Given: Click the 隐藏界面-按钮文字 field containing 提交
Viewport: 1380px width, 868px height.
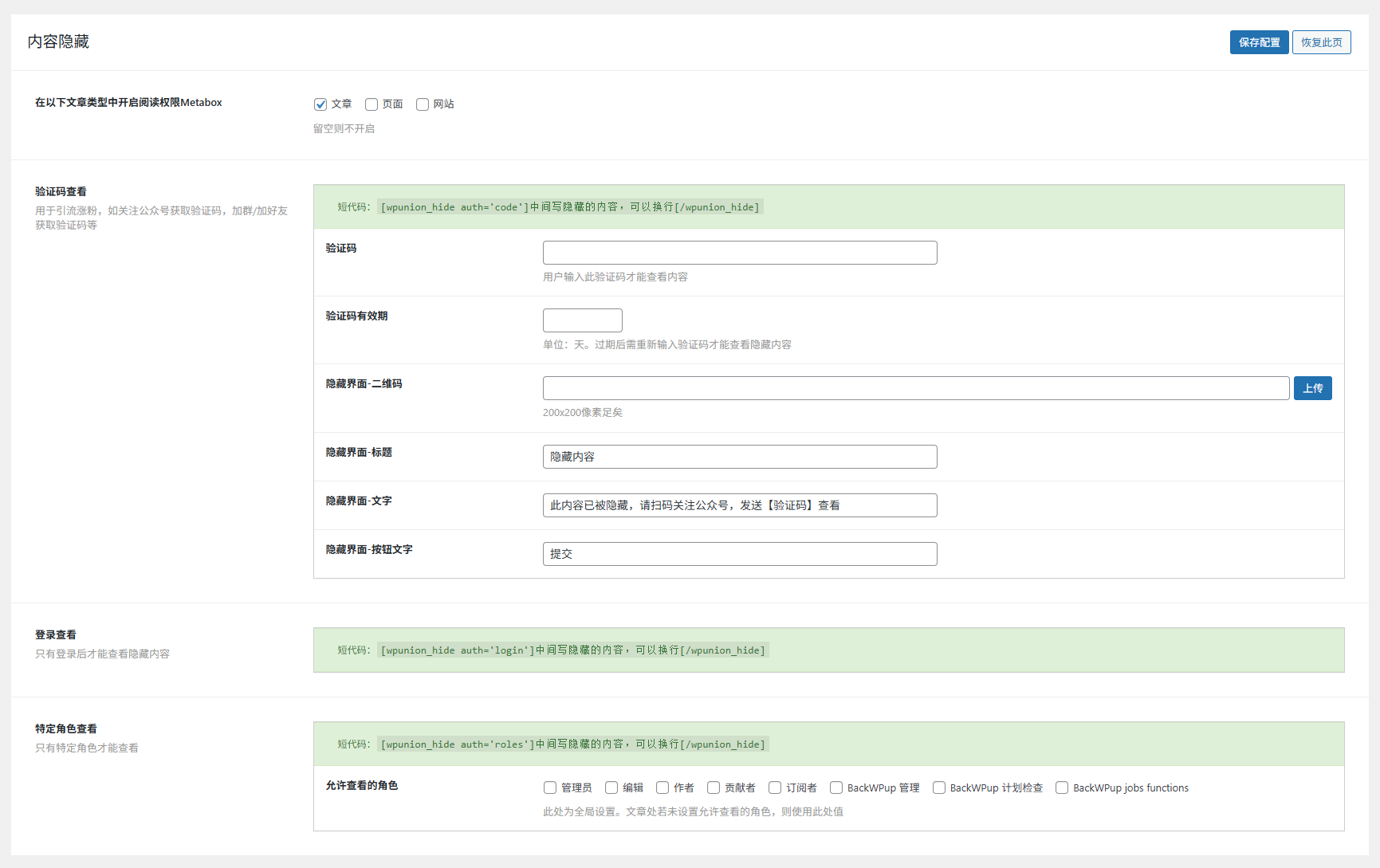Looking at the screenshot, I should [x=739, y=553].
